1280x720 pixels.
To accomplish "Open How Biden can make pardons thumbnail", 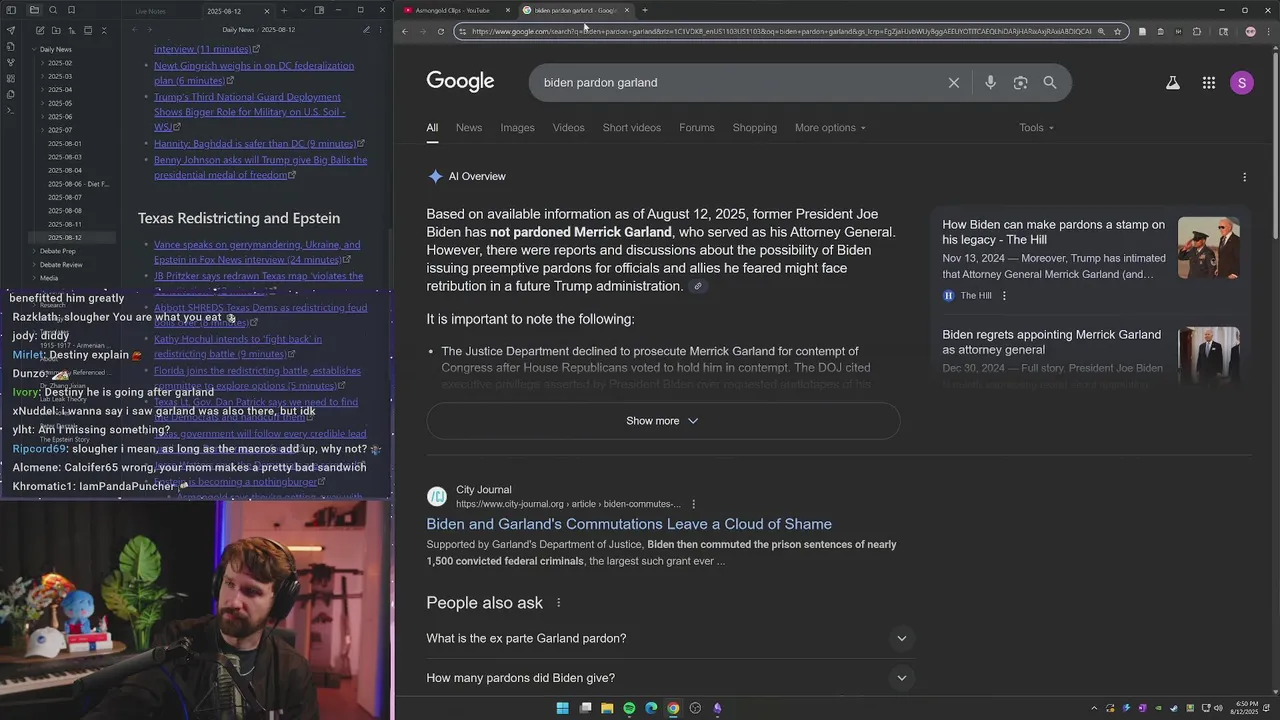I will click(1209, 248).
